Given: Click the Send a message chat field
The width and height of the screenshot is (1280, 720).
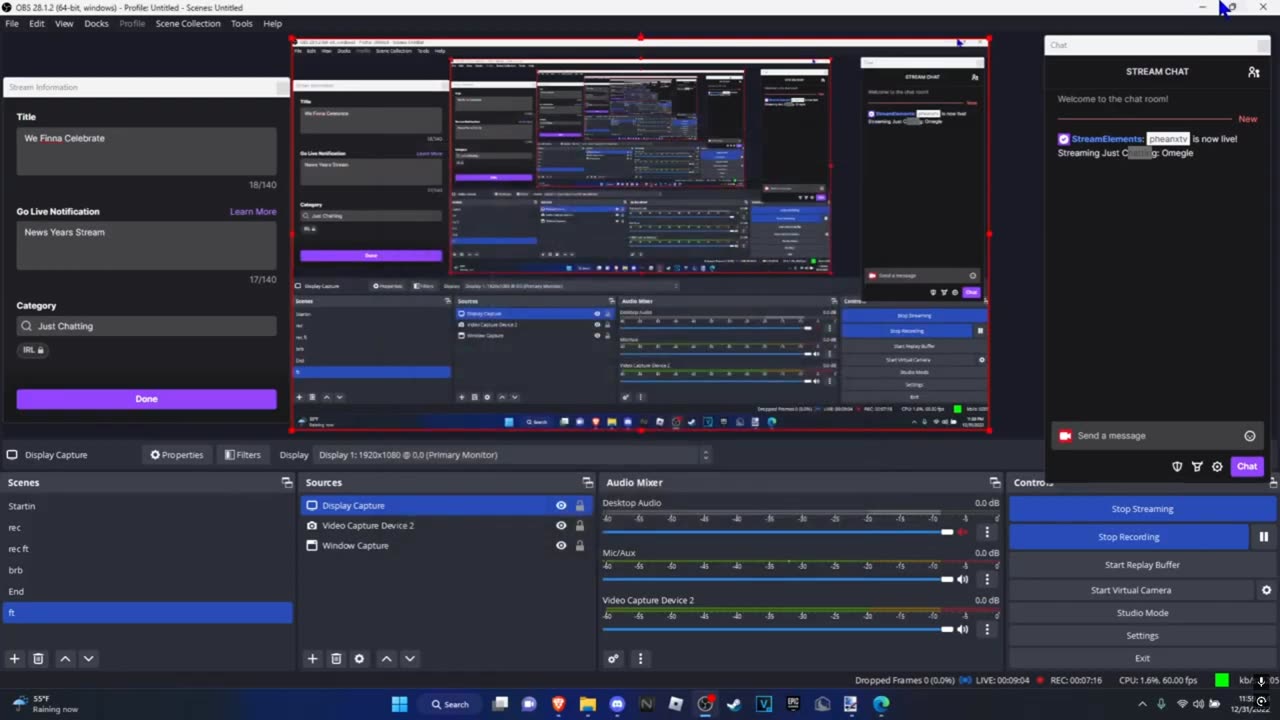Looking at the screenshot, I should click(x=1158, y=436).
